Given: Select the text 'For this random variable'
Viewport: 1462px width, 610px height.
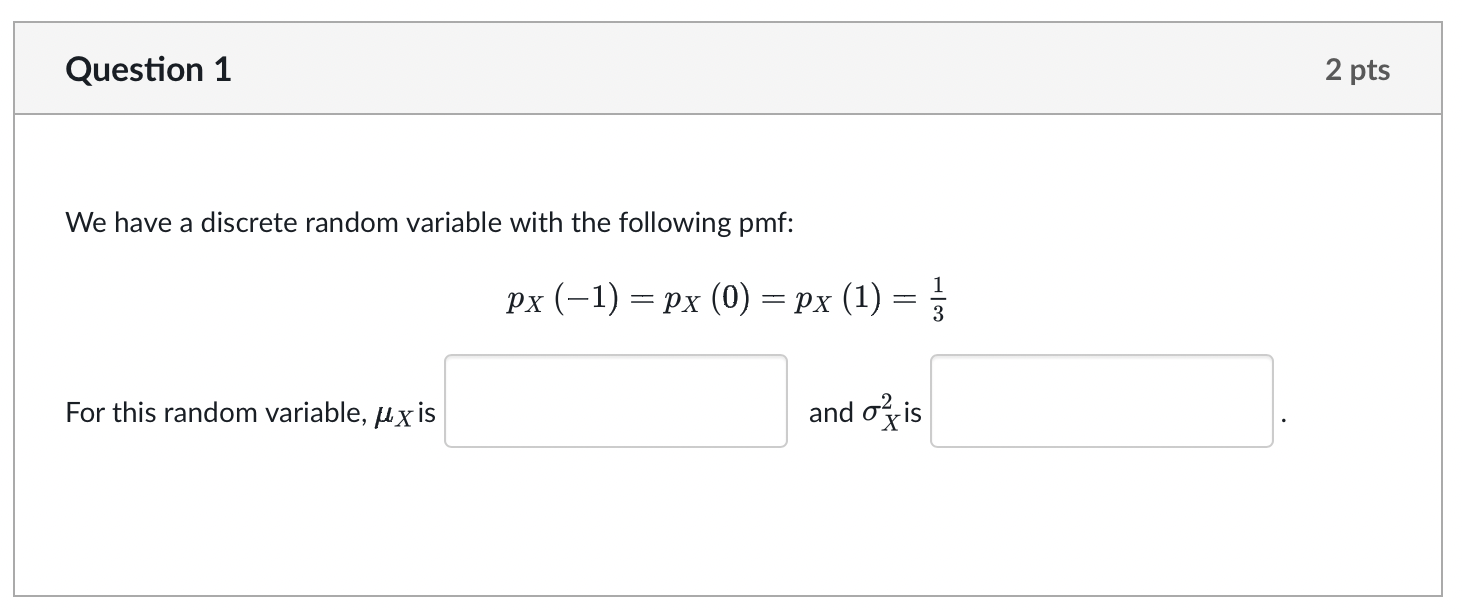Looking at the screenshot, I should pyautogui.click(x=200, y=411).
